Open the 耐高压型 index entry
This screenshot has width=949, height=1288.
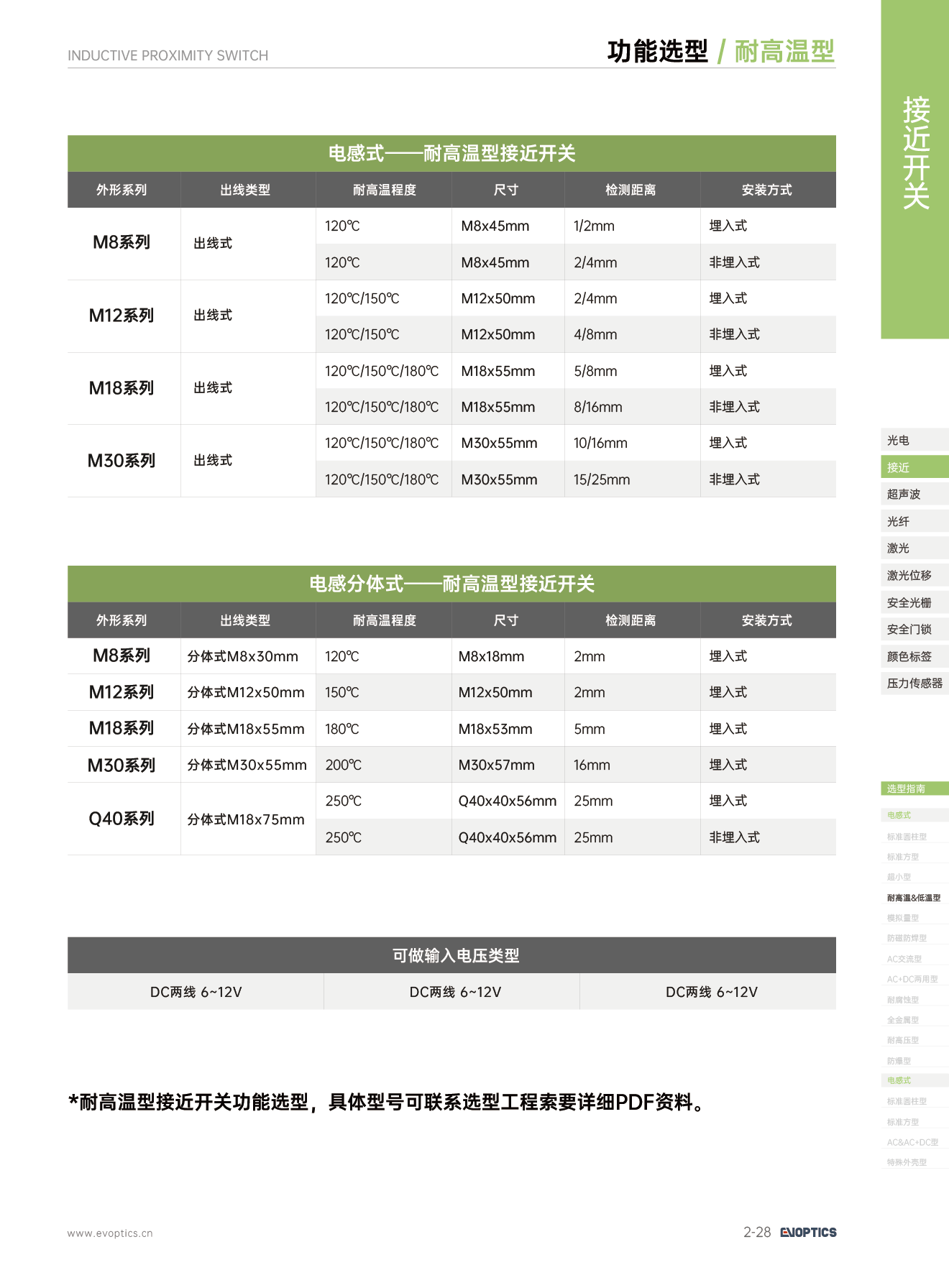[x=903, y=1040]
